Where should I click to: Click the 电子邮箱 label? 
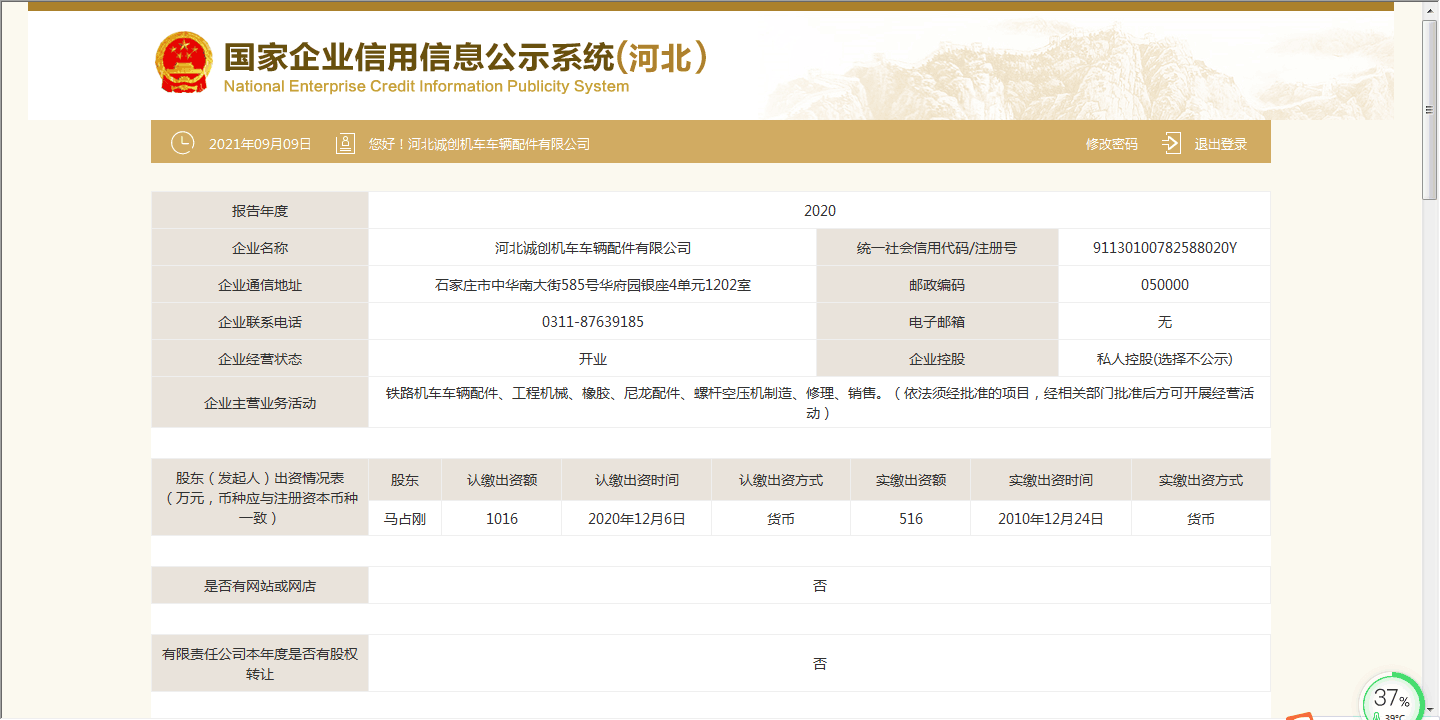click(x=937, y=322)
